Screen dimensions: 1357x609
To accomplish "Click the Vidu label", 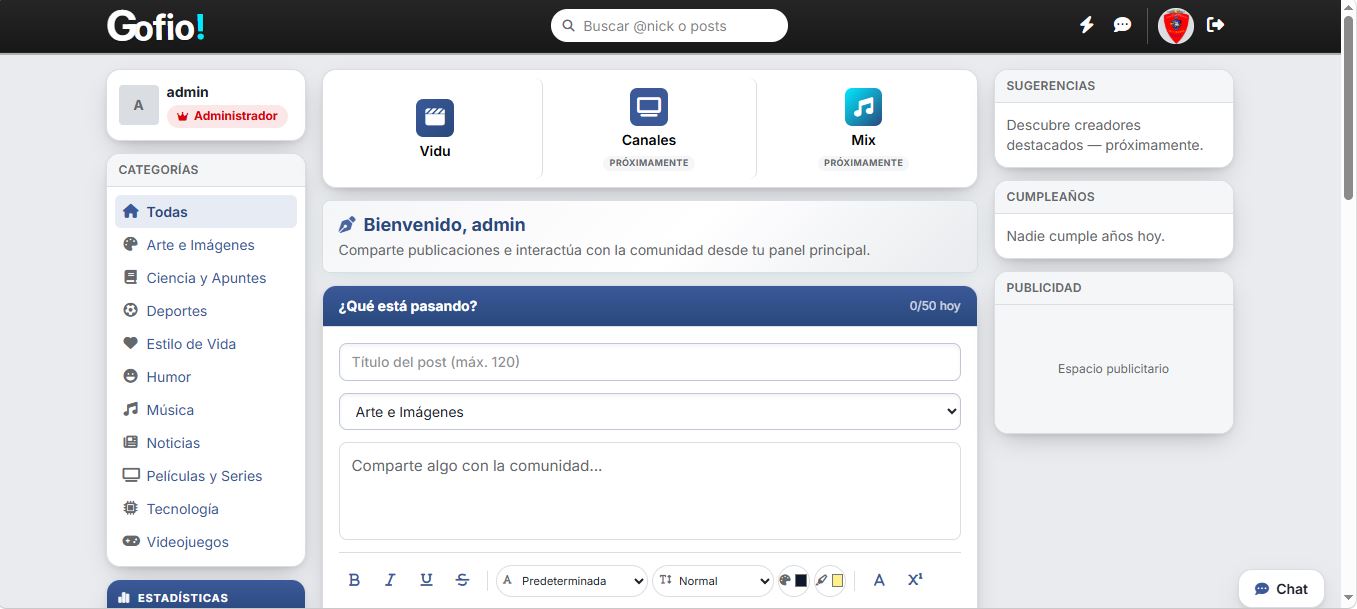I will click(x=435, y=152).
